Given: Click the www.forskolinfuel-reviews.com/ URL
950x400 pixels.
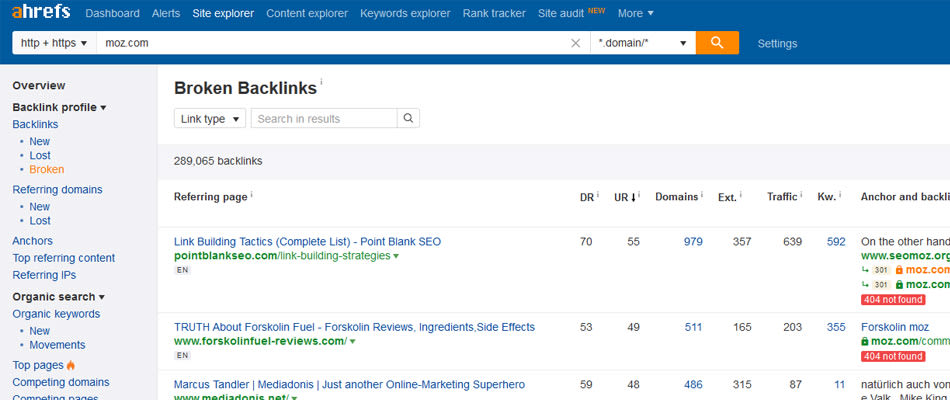Looking at the screenshot, I should click(260, 341).
